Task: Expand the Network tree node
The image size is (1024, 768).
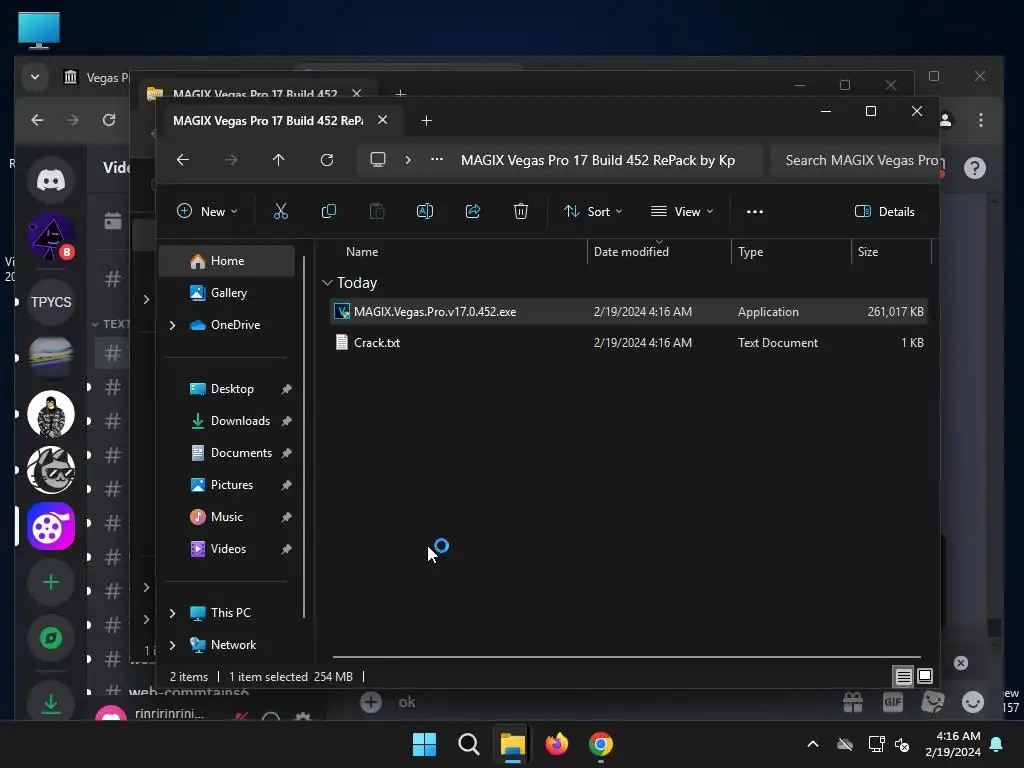Action: [172, 645]
